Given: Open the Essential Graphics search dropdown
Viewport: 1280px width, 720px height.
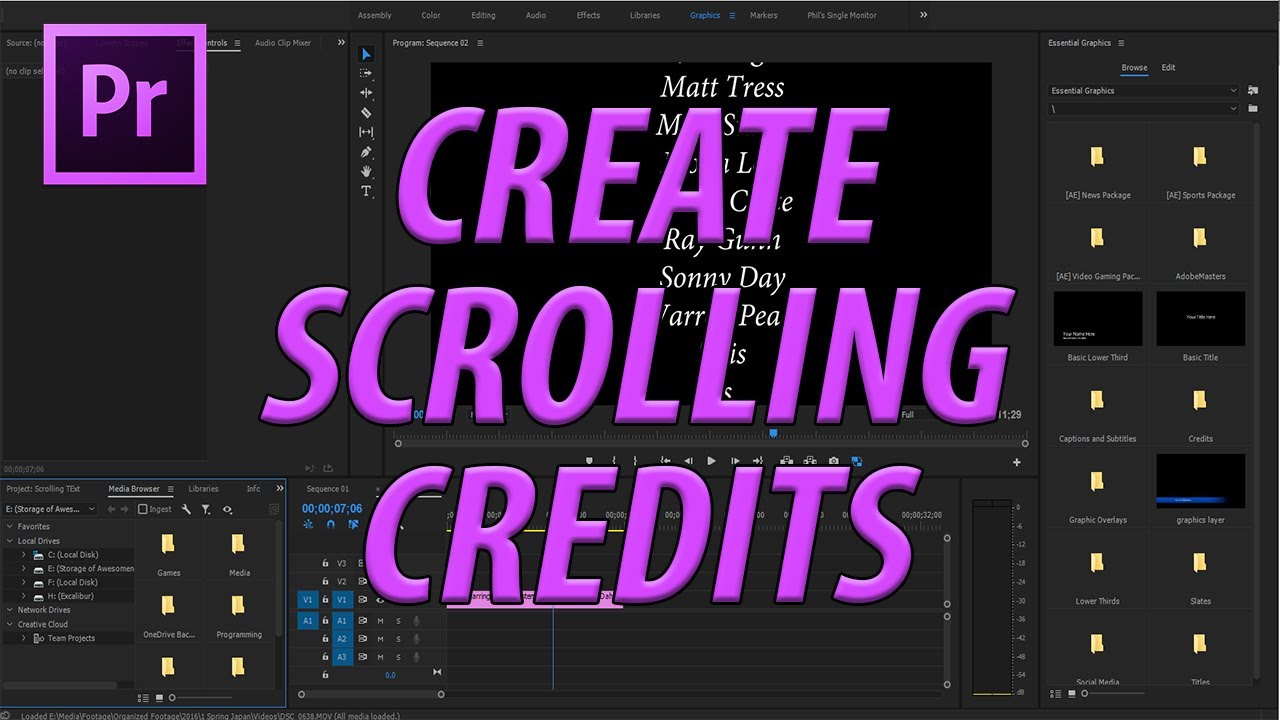Looking at the screenshot, I should (x=1232, y=90).
